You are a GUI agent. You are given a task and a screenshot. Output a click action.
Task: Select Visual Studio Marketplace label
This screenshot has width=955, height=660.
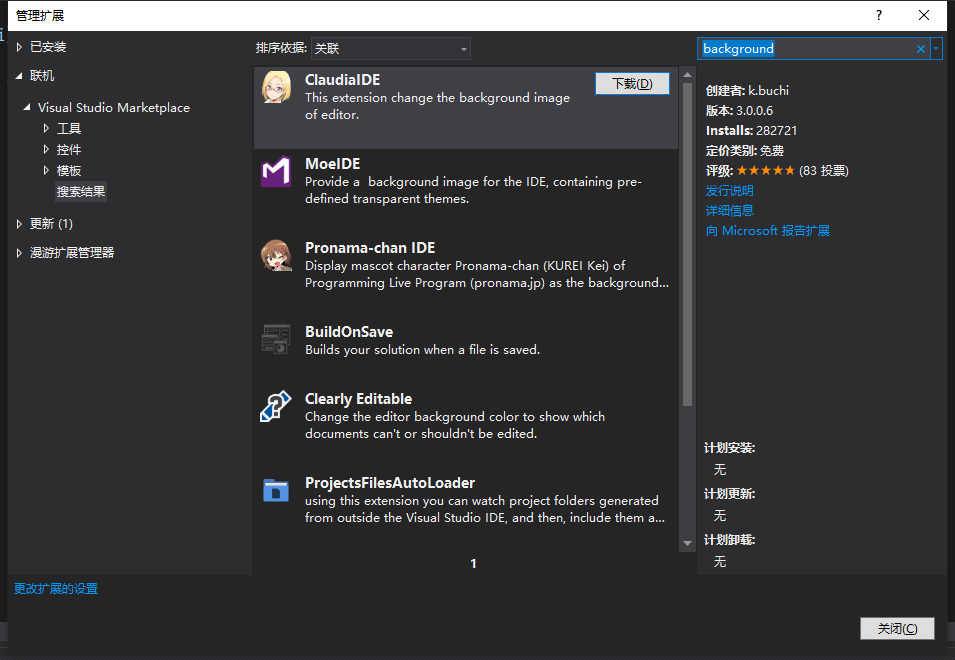click(114, 108)
